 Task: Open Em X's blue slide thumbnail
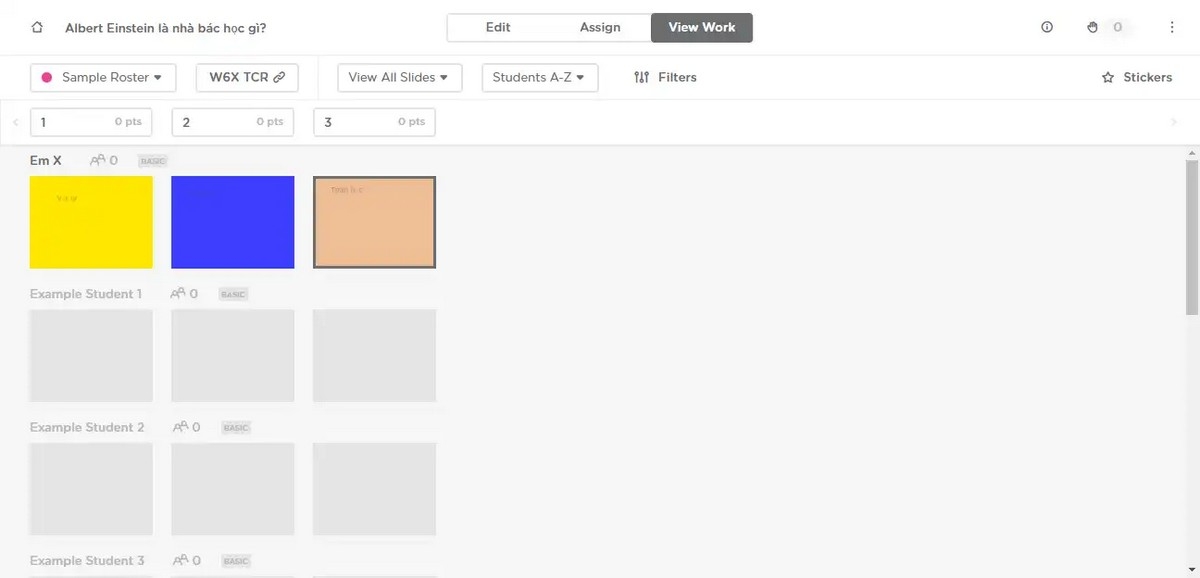(233, 222)
